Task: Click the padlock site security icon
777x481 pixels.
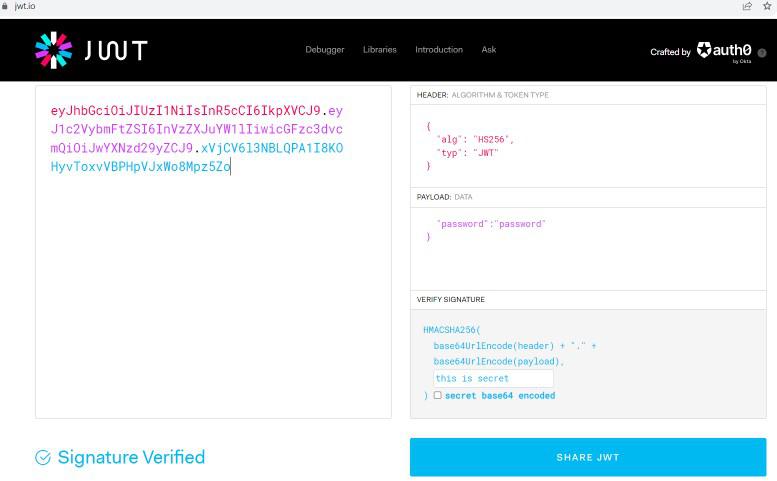Action: [6, 6]
